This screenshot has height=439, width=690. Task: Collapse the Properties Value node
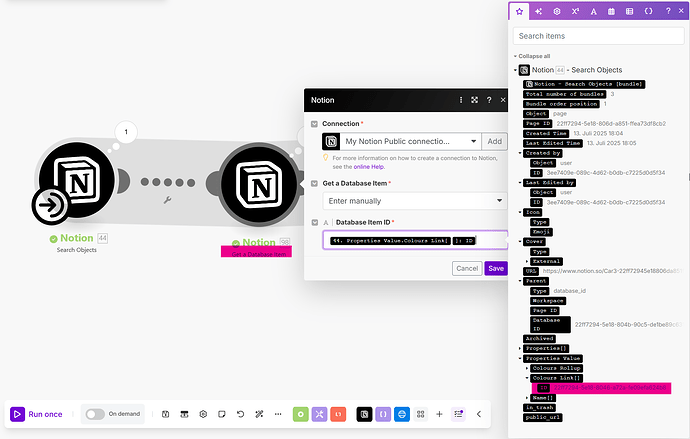520,359
